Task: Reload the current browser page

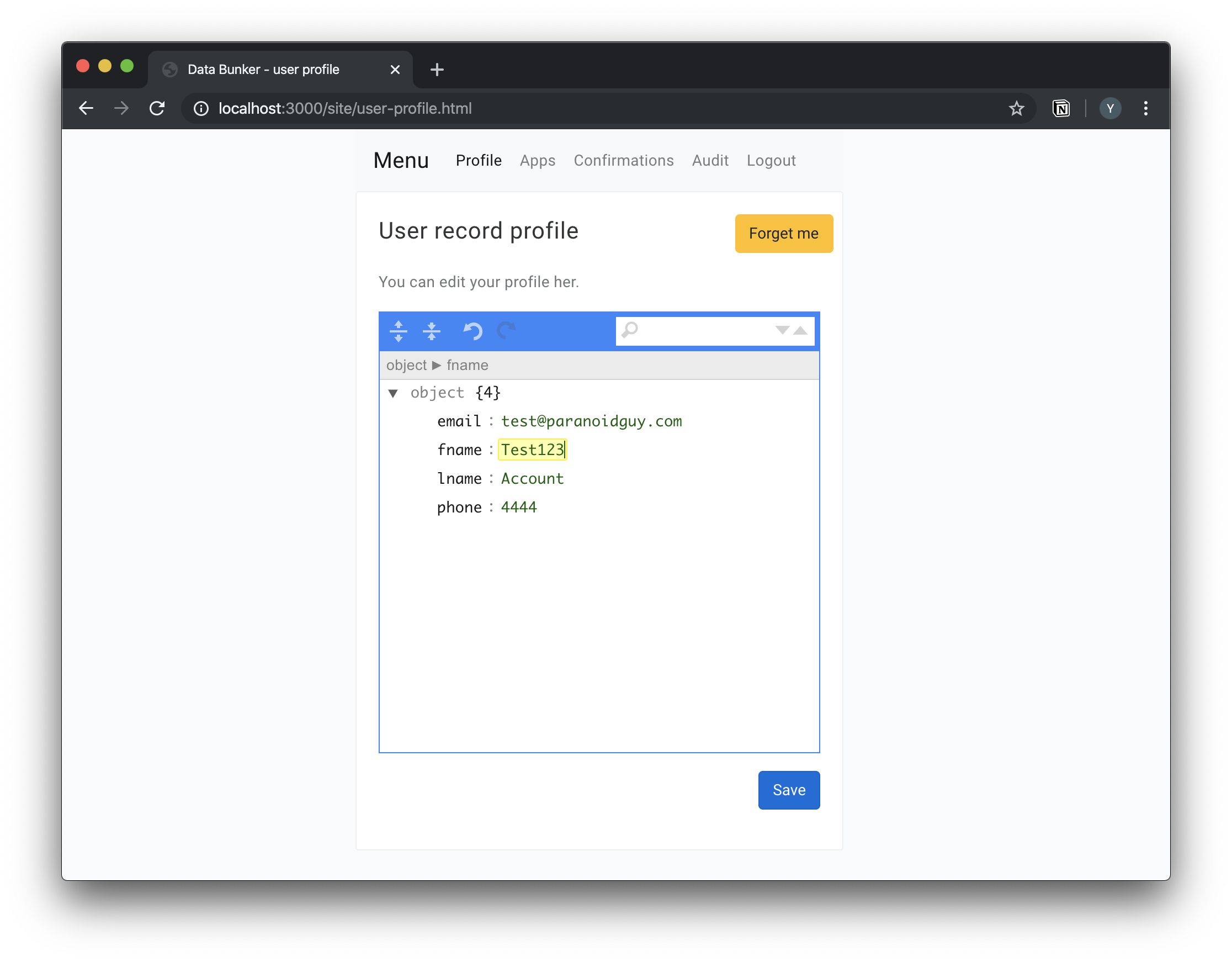Action: [x=157, y=108]
